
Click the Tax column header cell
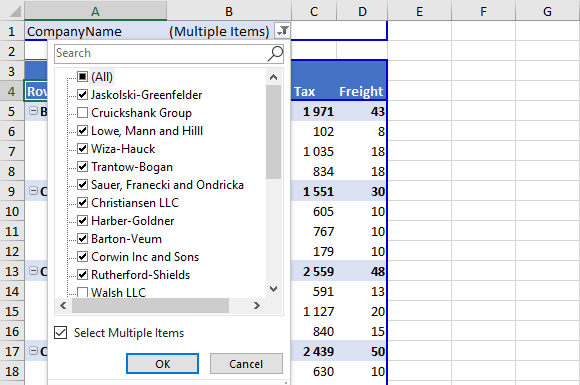(x=314, y=91)
